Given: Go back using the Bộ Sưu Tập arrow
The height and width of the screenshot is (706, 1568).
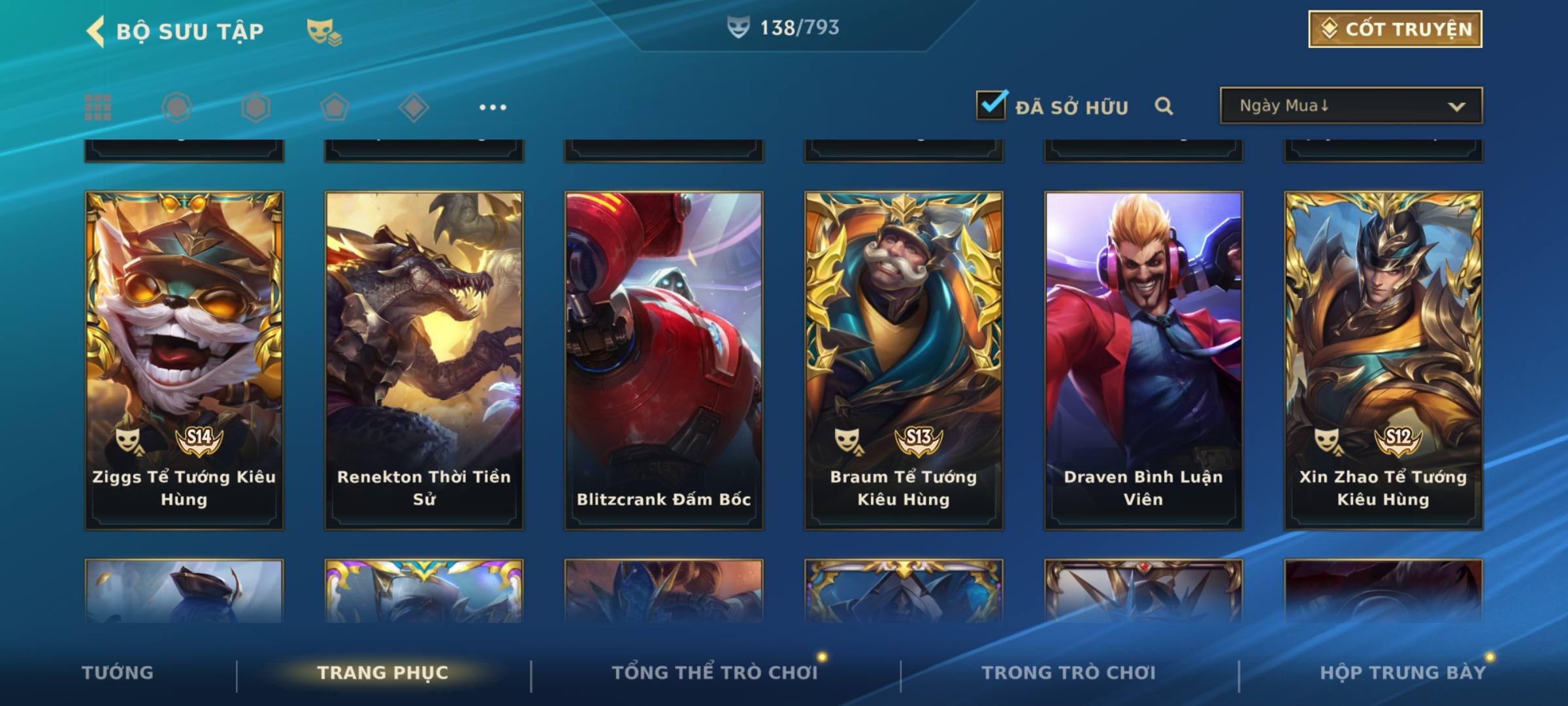Looking at the screenshot, I should [x=95, y=31].
